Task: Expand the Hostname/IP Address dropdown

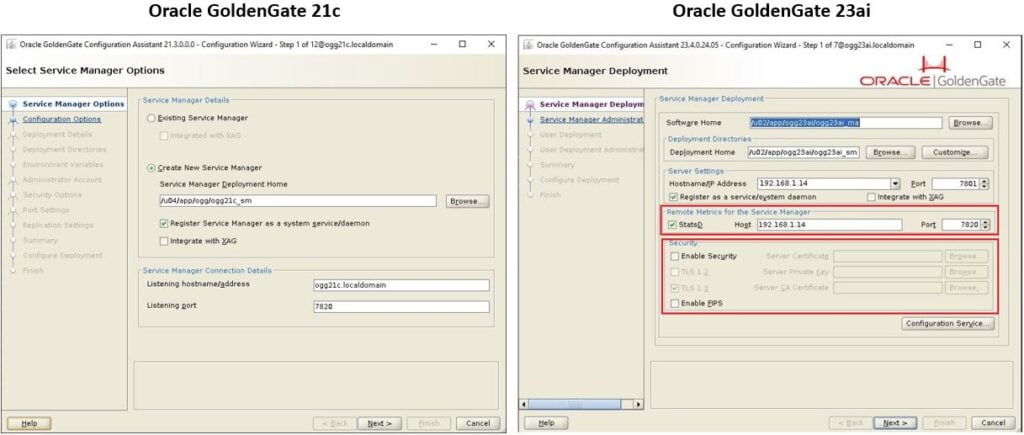Action: point(896,184)
